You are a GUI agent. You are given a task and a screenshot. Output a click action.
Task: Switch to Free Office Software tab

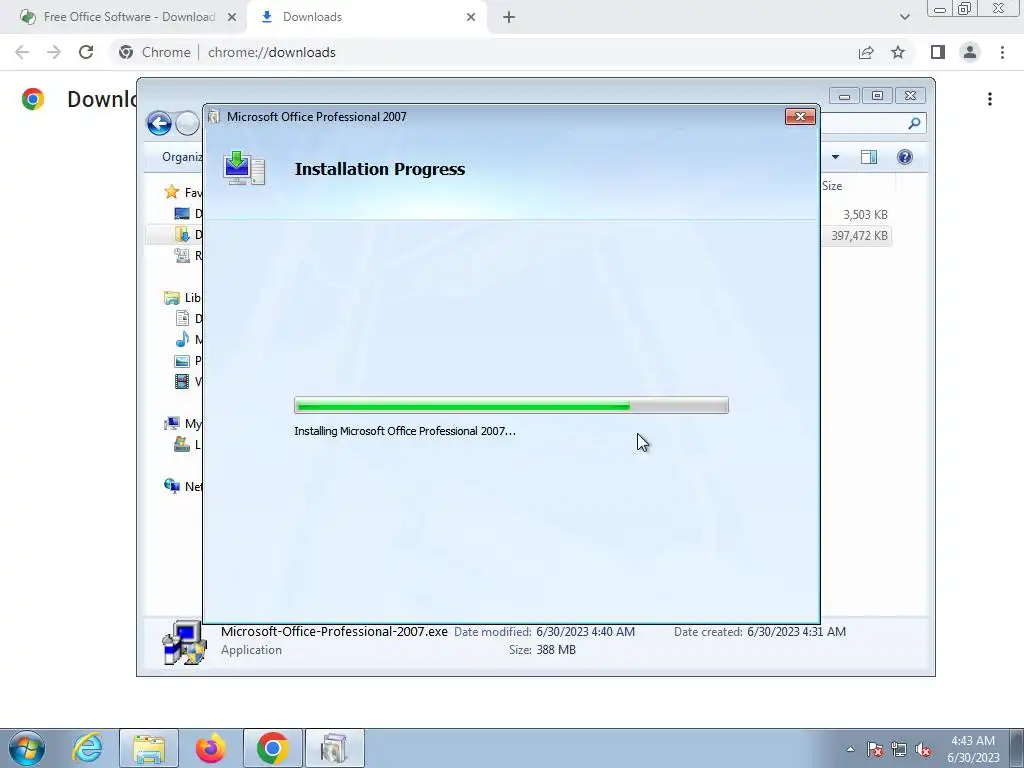point(129,17)
